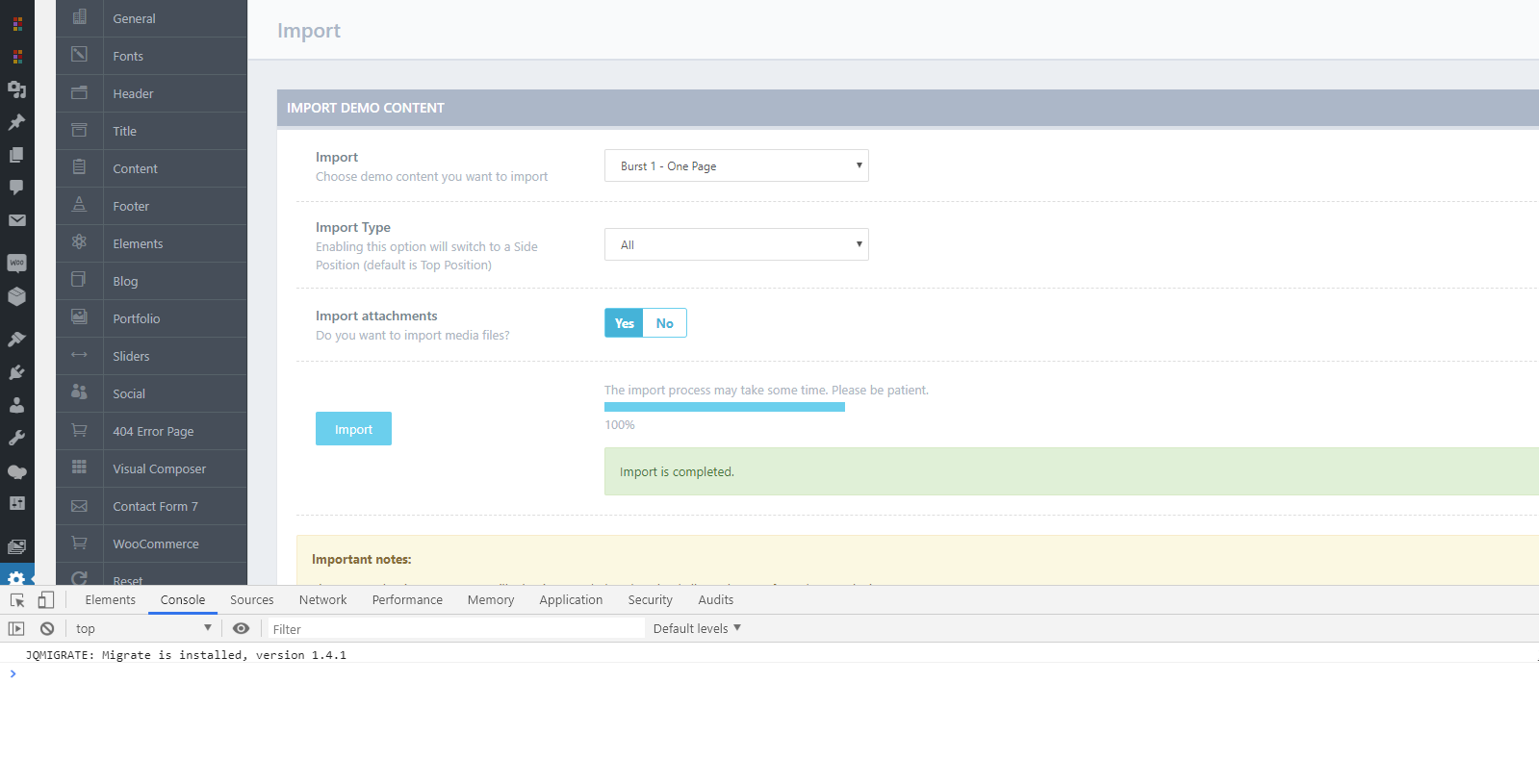Set Import attachments to No

click(664, 323)
